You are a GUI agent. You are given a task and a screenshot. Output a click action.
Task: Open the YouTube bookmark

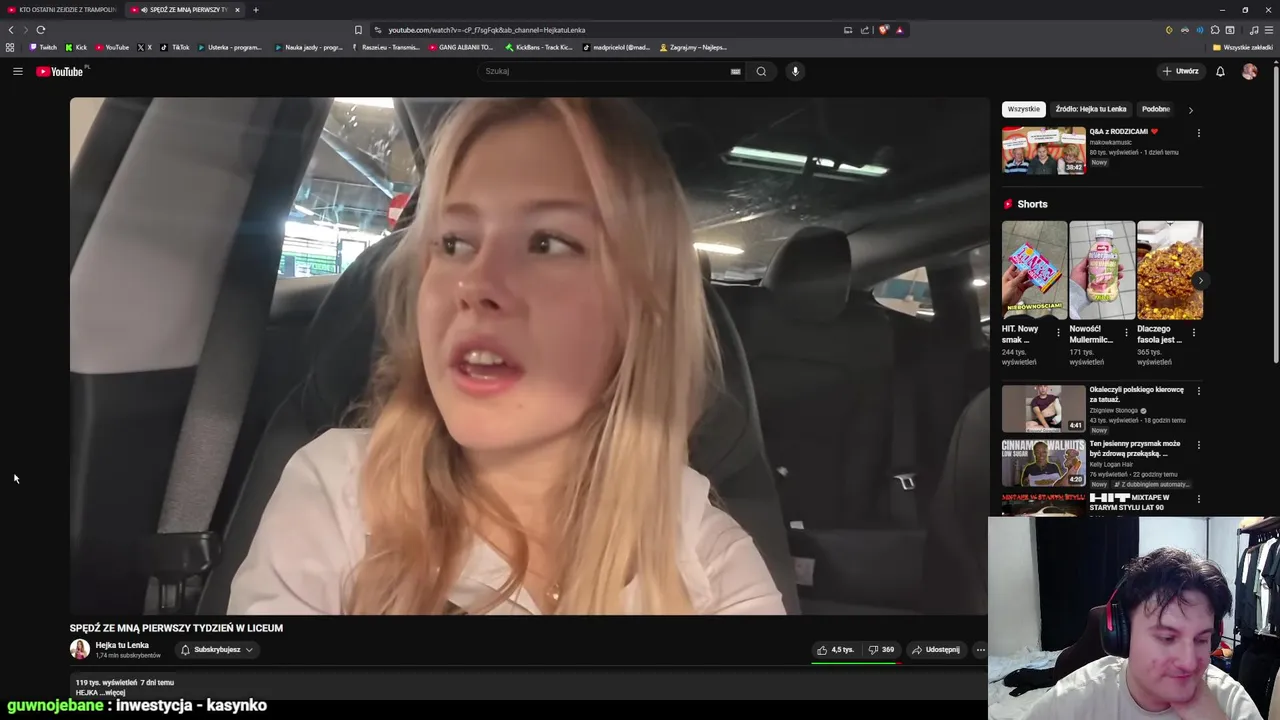tap(113, 47)
